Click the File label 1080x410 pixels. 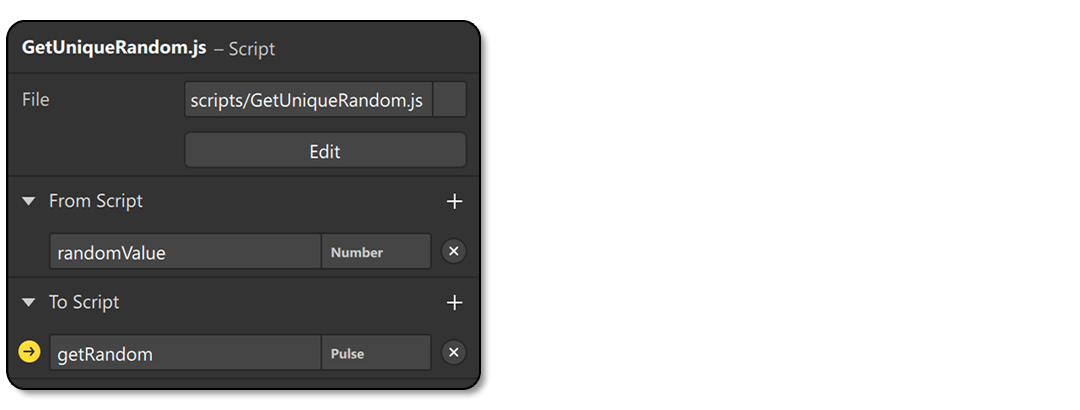click(x=36, y=100)
